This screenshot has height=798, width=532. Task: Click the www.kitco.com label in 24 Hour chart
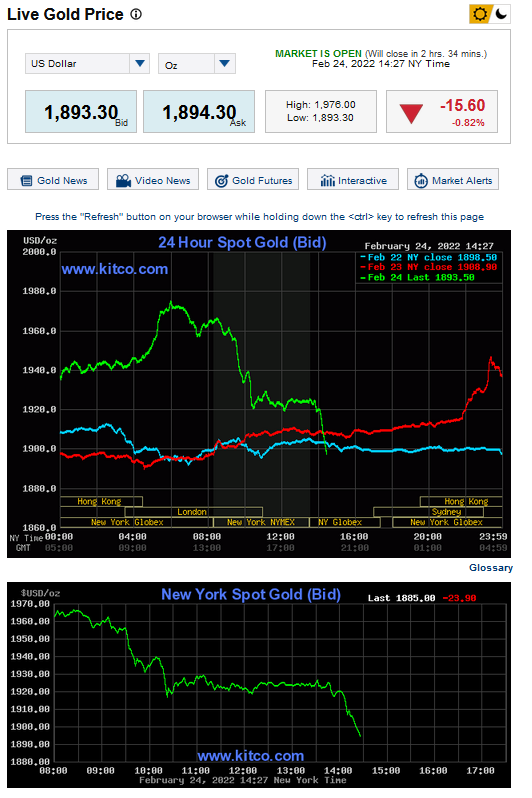(x=115, y=269)
